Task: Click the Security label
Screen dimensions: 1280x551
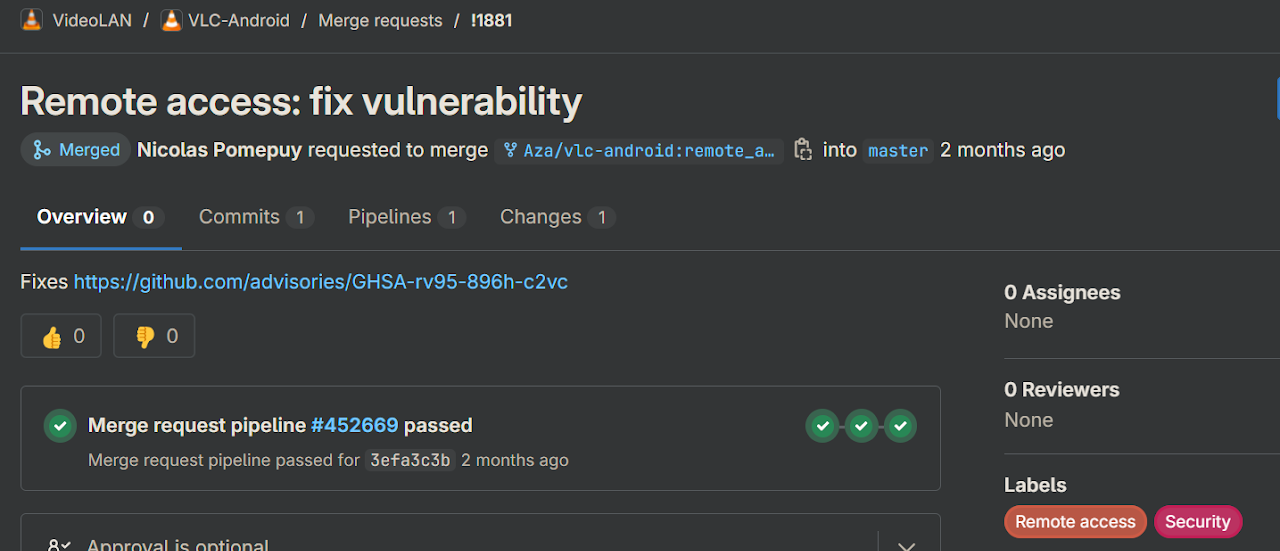Action: [1197, 521]
